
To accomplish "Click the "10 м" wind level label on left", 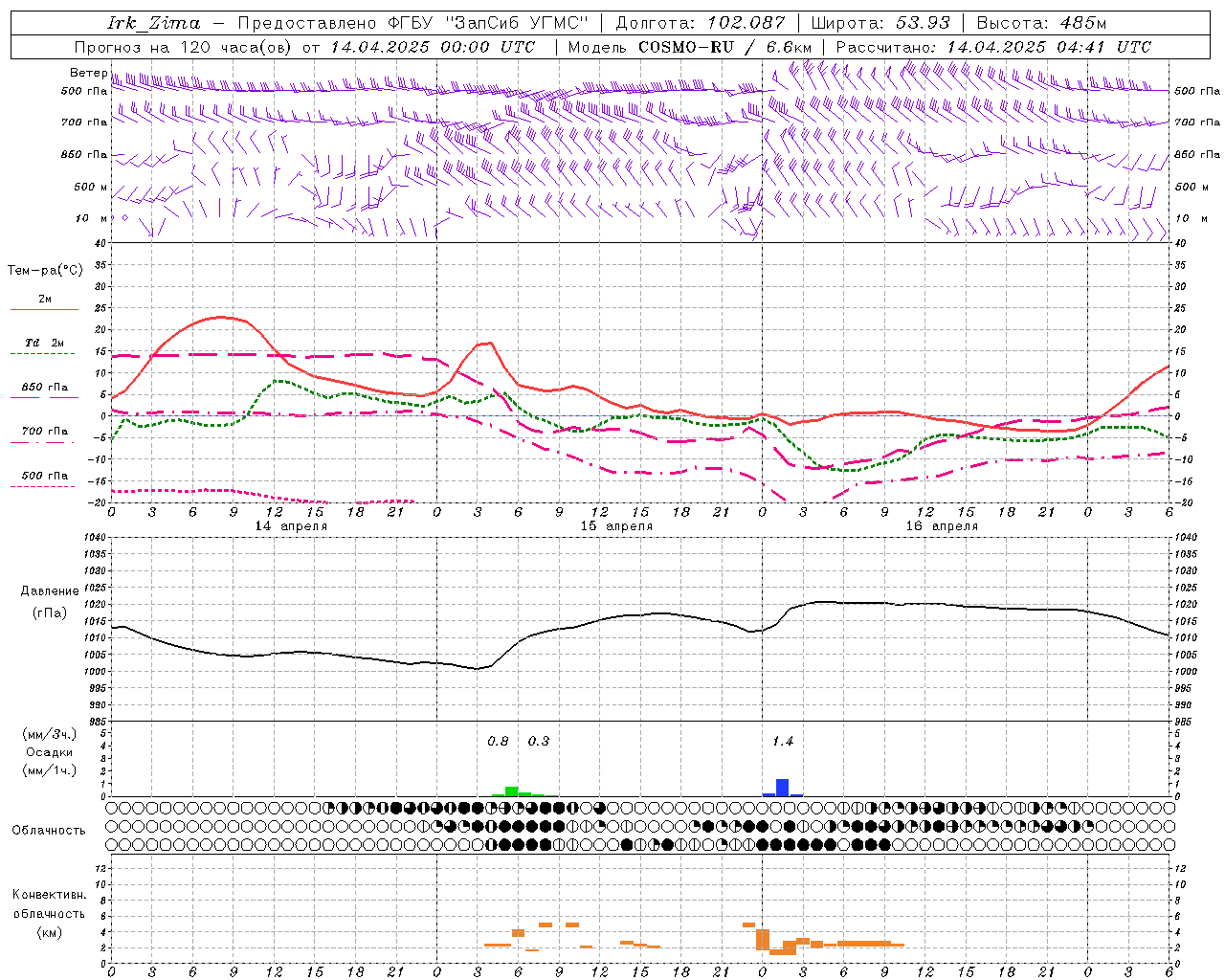I will click(91, 218).
